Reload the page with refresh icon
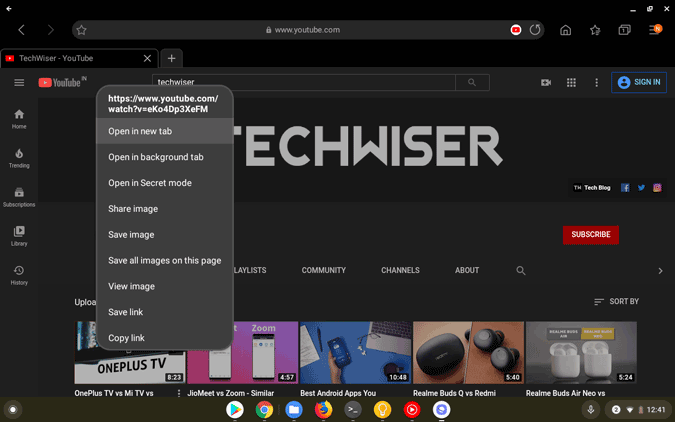This screenshot has height=422, width=675. click(535, 30)
